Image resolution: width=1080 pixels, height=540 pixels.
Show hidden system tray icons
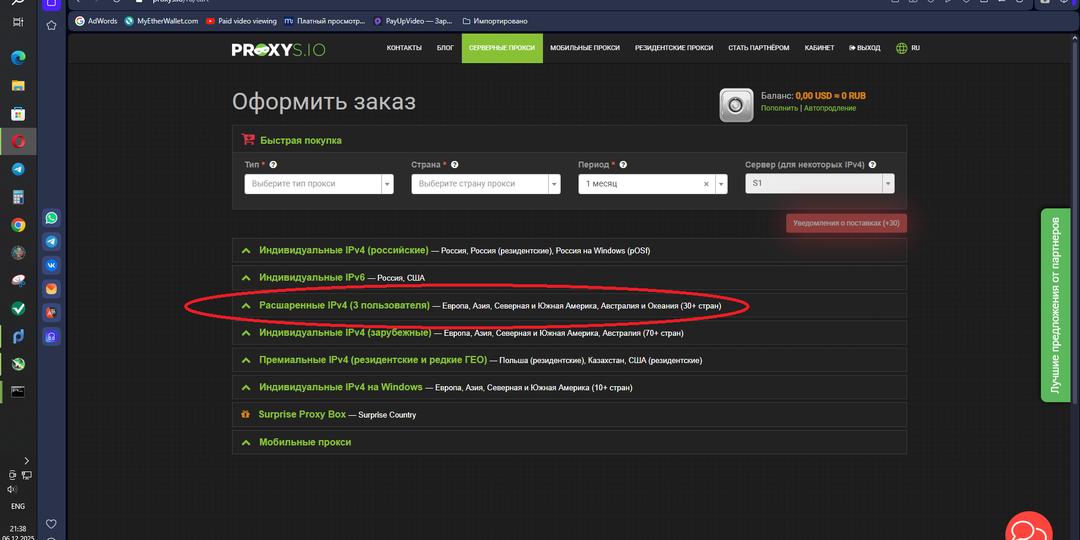27,460
